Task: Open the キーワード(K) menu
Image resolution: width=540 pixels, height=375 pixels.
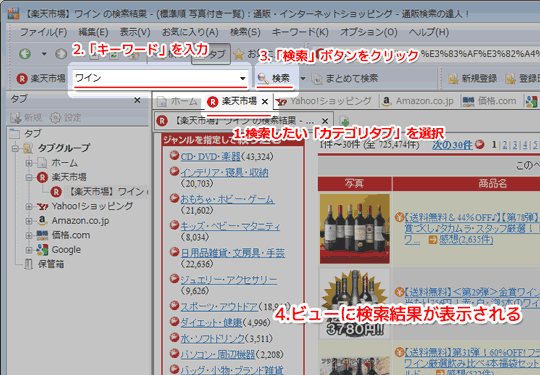Action: click(x=300, y=32)
